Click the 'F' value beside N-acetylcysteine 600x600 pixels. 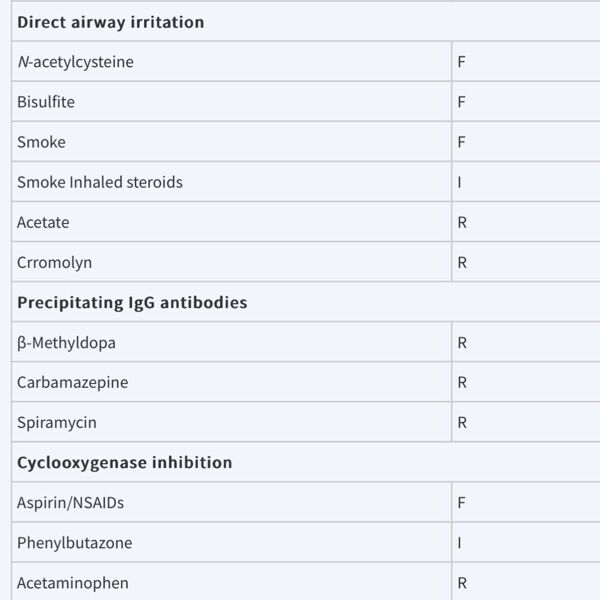point(462,62)
